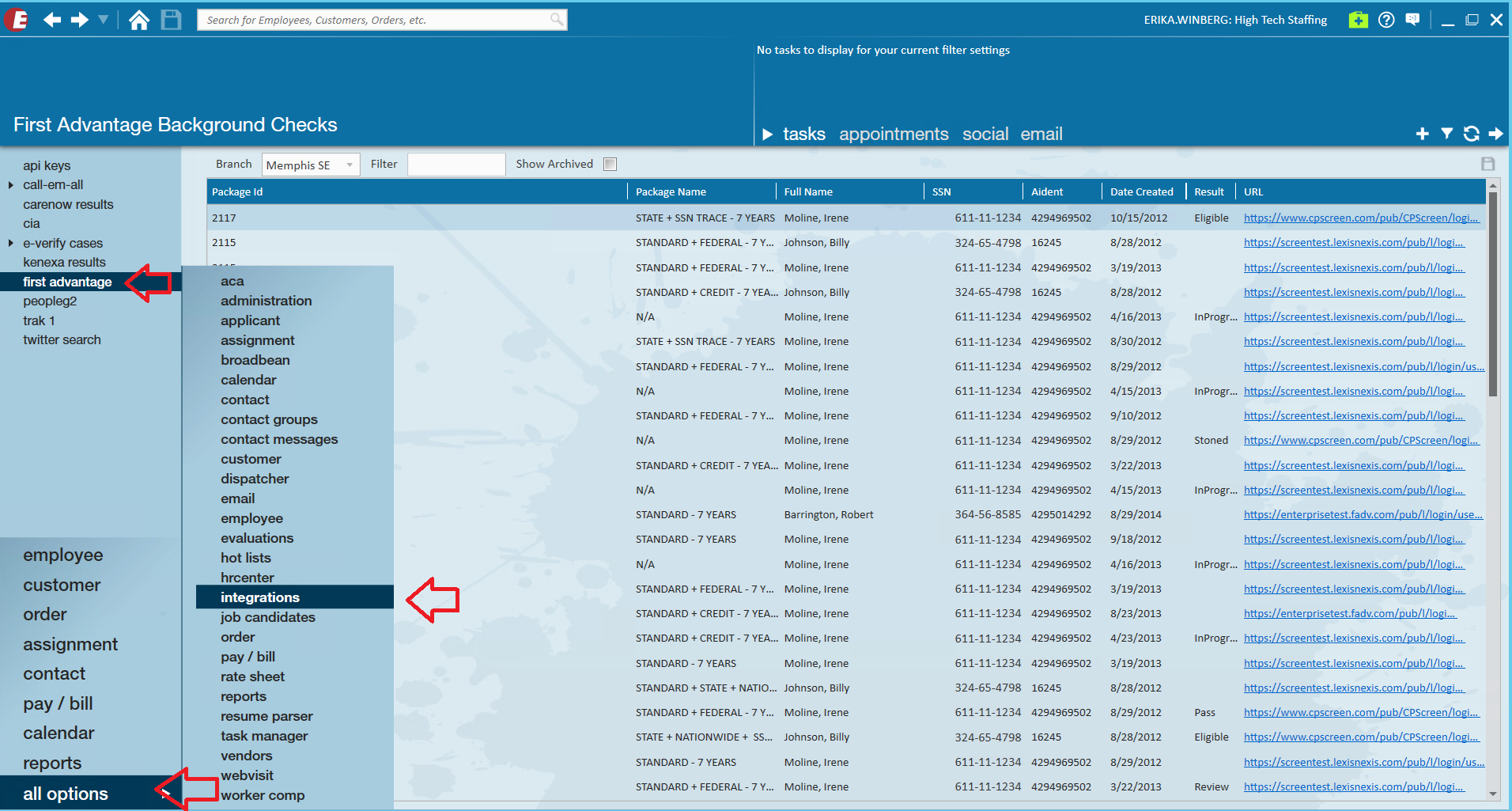Viewport: 1512px width, 811px height.
Task: Switch to the email tab
Action: point(1041,135)
